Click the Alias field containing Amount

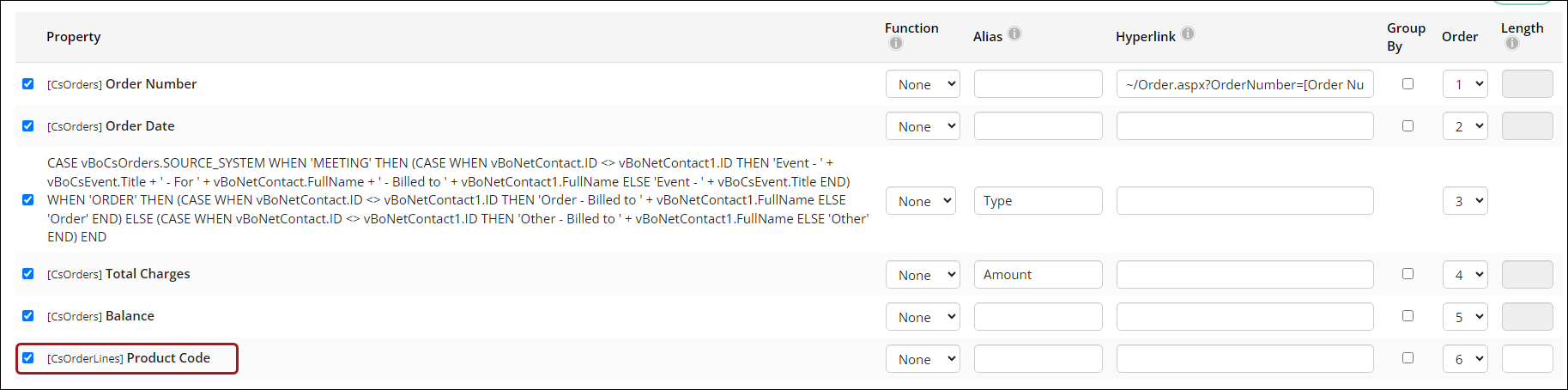click(1038, 275)
